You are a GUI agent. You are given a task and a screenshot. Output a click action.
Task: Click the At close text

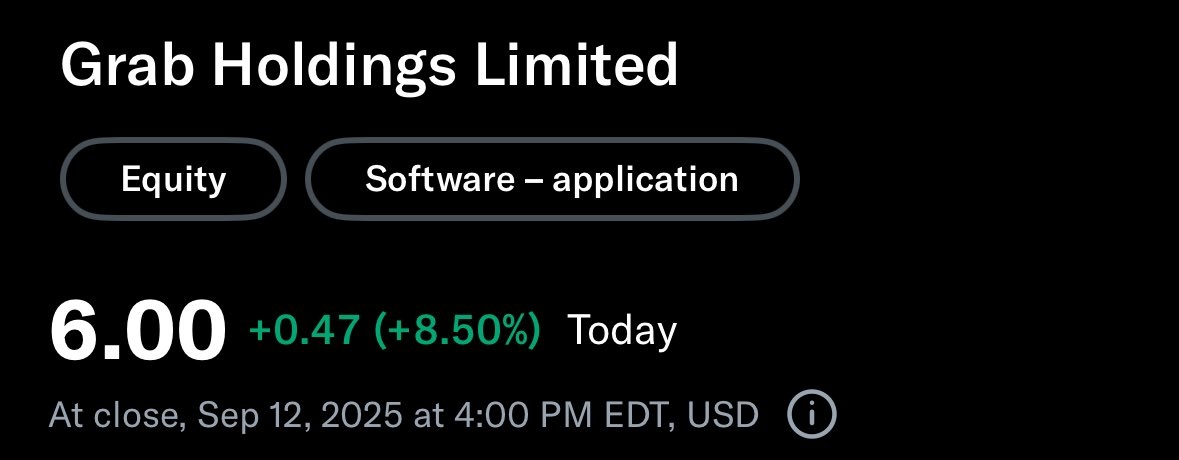pos(117,415)
